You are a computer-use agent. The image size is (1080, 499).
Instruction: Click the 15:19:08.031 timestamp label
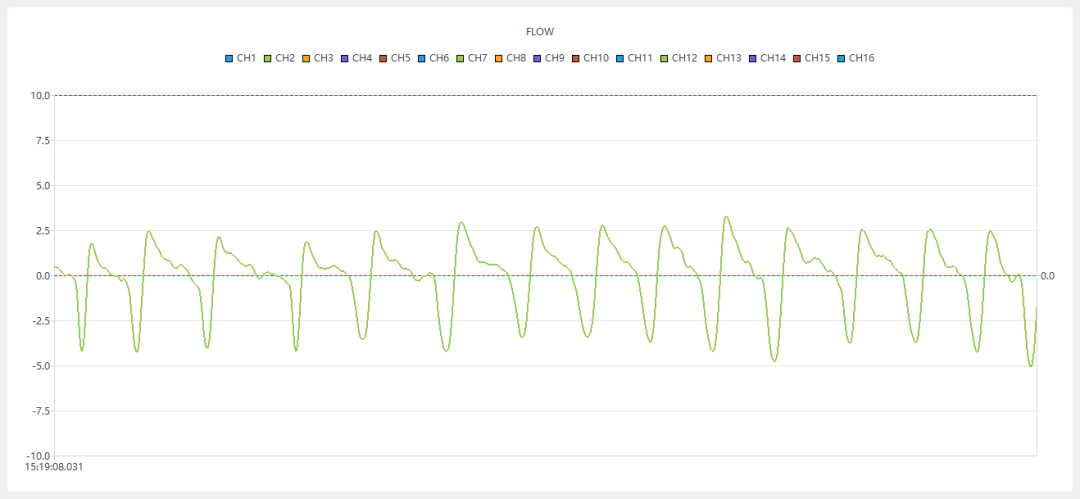[54, 466]
